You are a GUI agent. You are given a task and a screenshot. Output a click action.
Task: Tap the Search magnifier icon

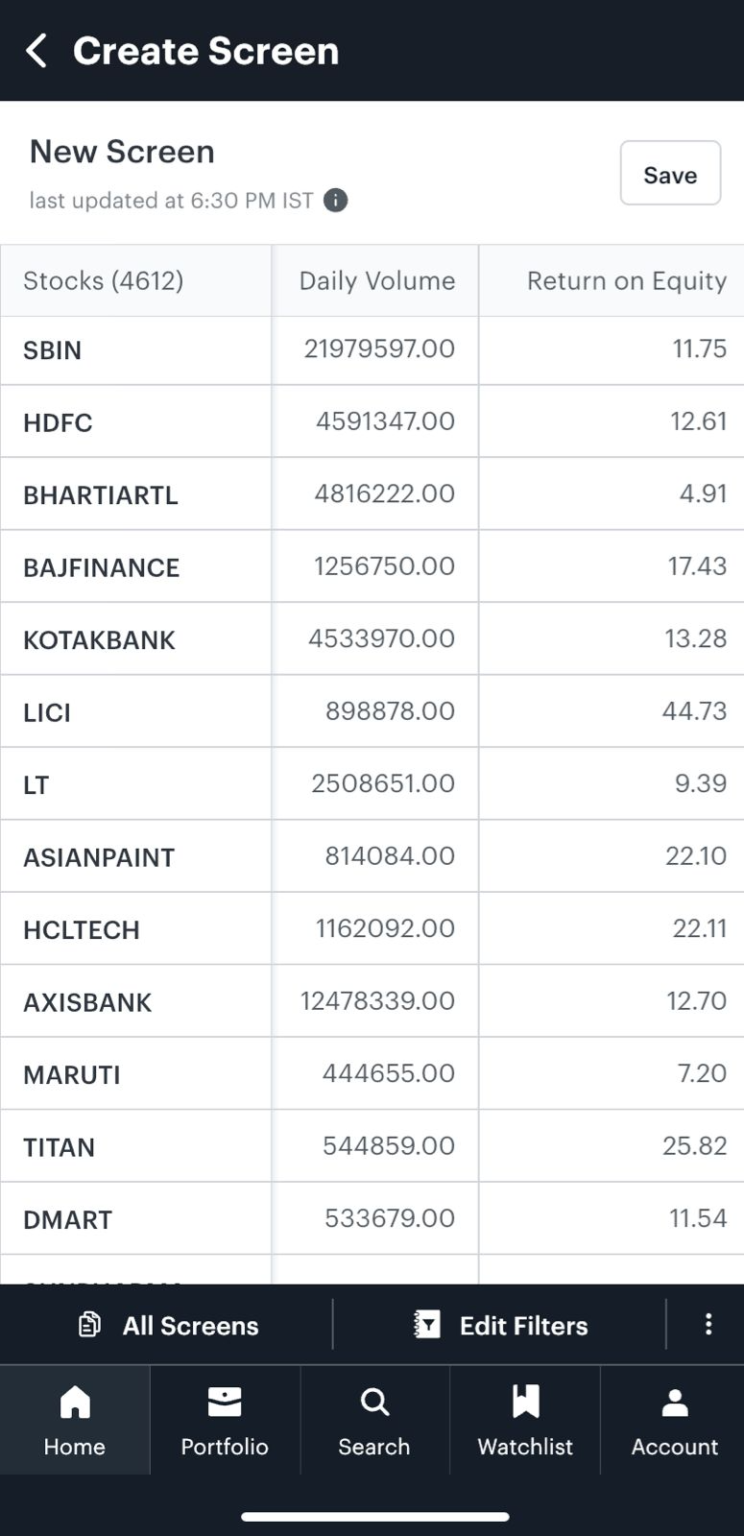374,1402
